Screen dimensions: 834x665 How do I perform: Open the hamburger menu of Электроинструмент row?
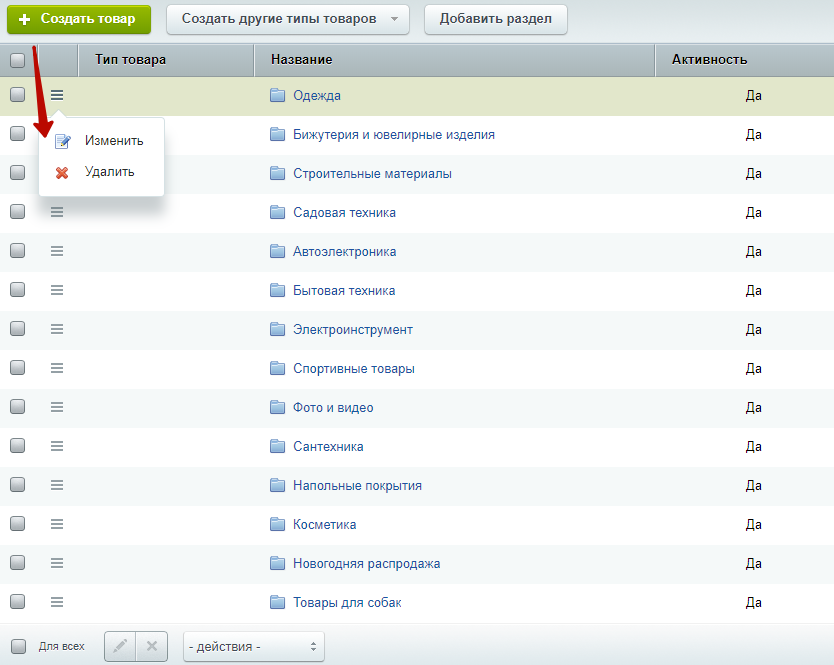pos(57,329)
